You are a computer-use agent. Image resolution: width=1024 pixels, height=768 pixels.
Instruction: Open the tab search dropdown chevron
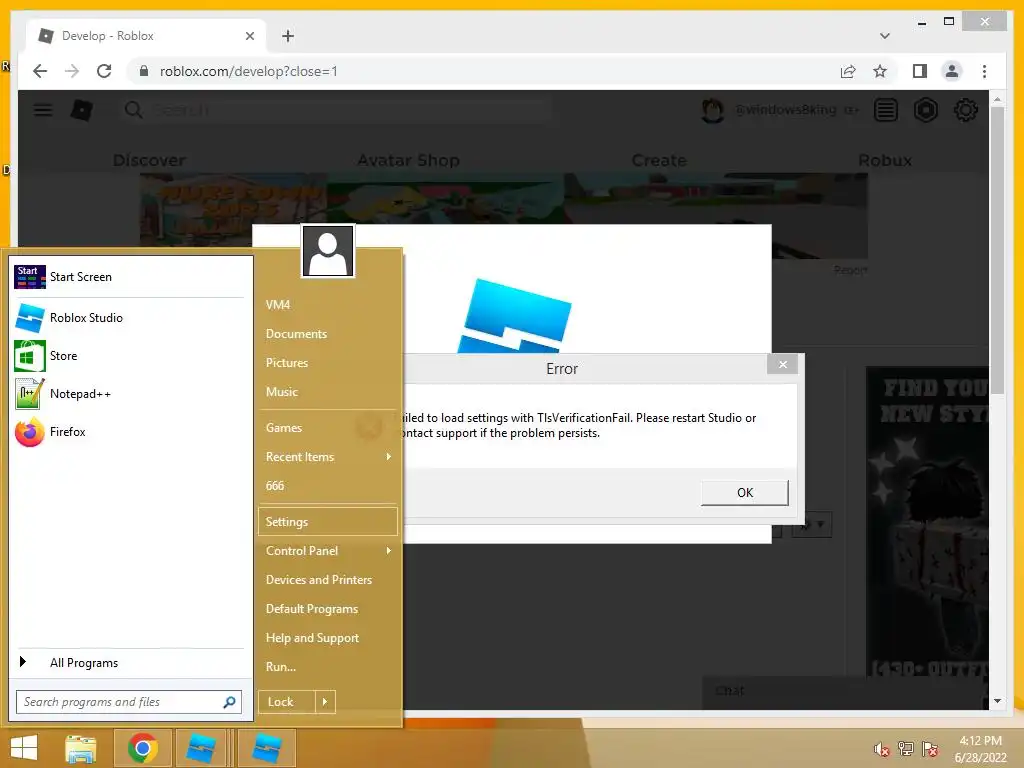(x=884, y=36)
